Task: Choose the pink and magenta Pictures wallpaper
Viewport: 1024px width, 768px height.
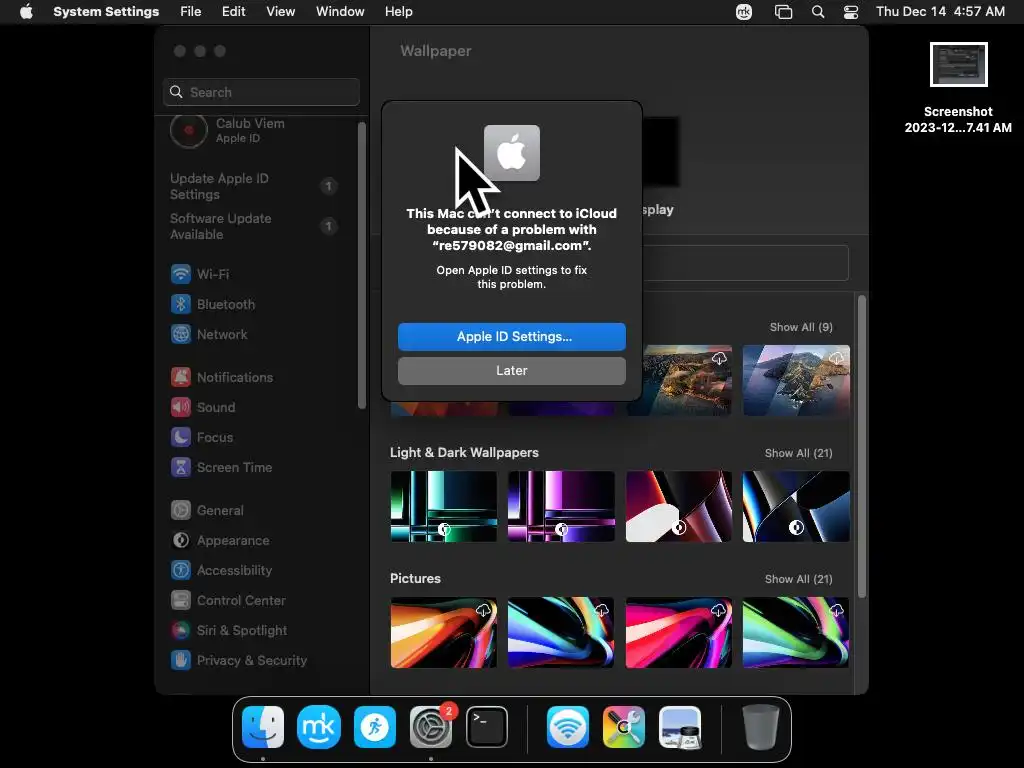Action: pyautogui.click(x=679, y=632)
